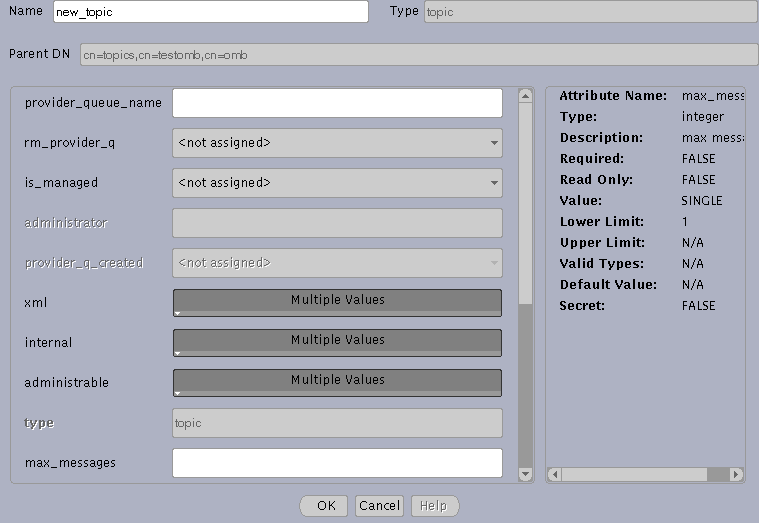Open the is_managed dropdown
759x523 pixels.
coord(337,183)
